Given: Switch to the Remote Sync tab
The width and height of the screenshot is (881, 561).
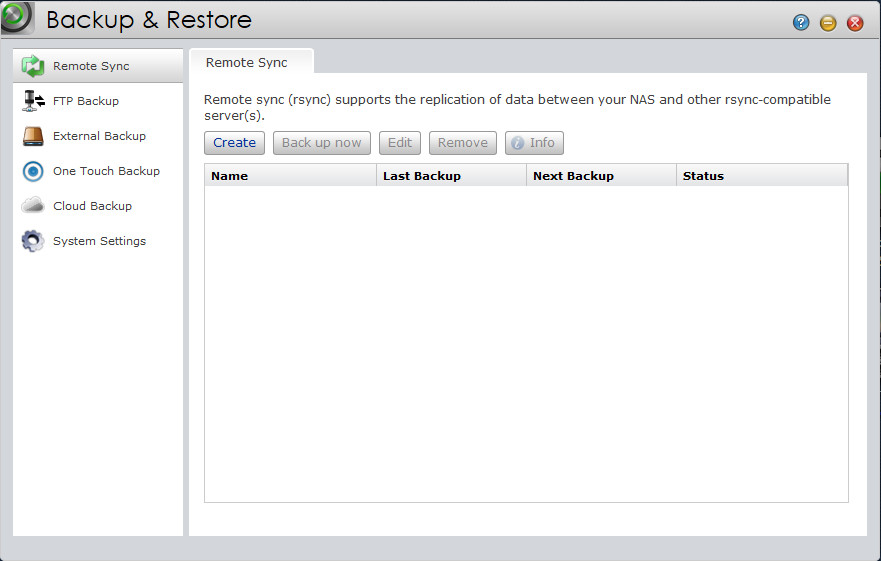Looking at the screenshot, I should click(x=247, y=62).
